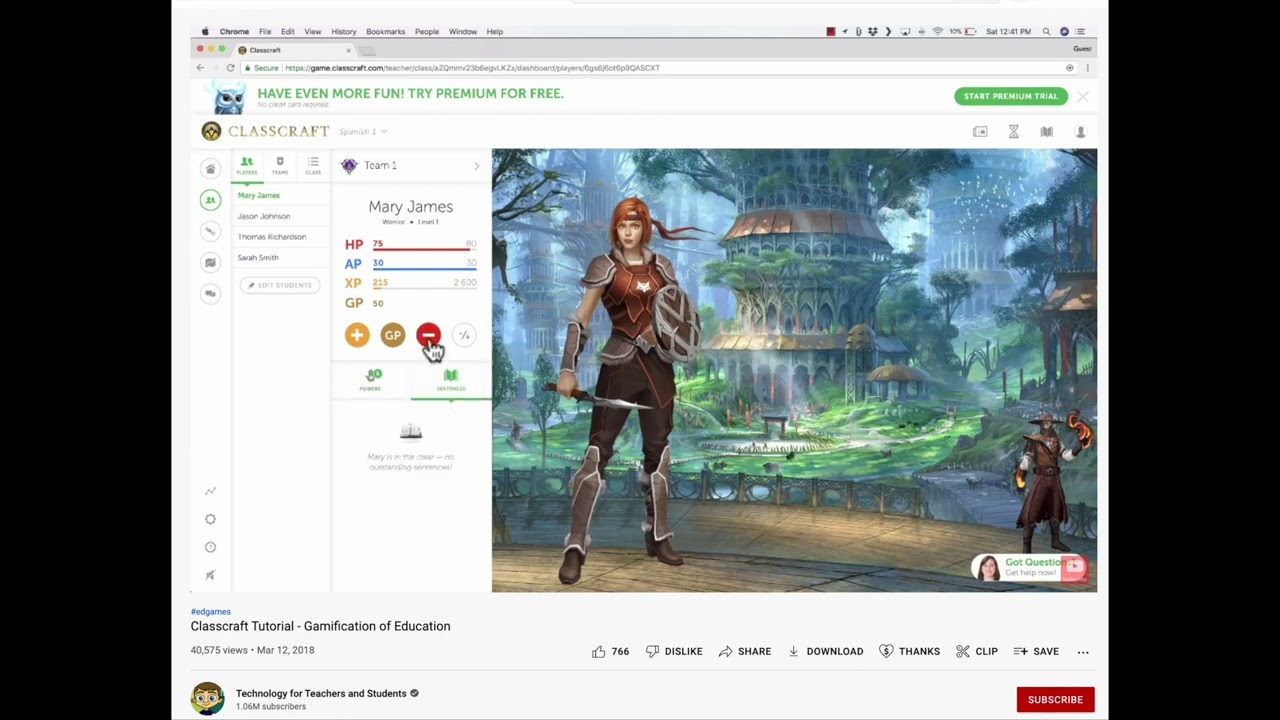Click the Classcraft logo emblem
Image resolution: width=1280 pixels, height=720 pixels.
(x=211, y=131)
